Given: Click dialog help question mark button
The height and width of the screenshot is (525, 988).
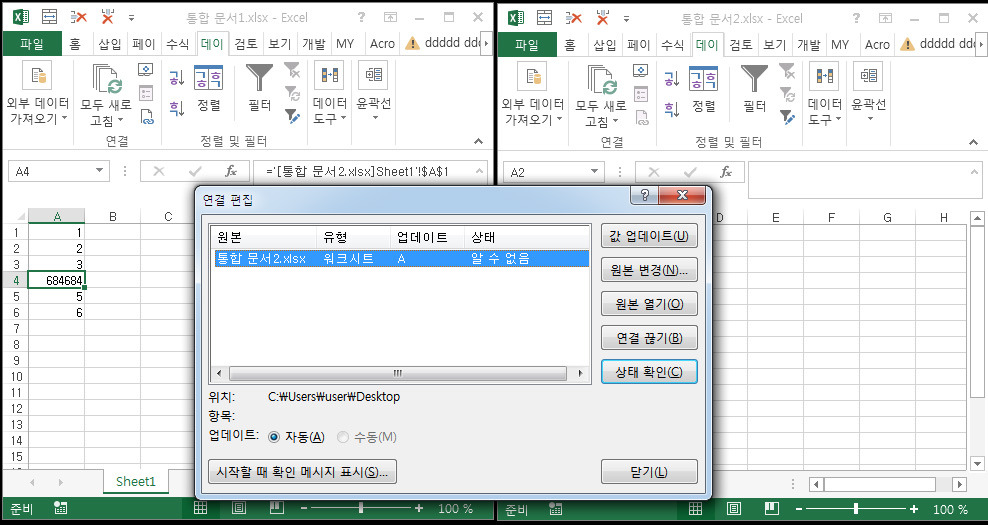Looking at the screenshot, I should pos(644,195).
